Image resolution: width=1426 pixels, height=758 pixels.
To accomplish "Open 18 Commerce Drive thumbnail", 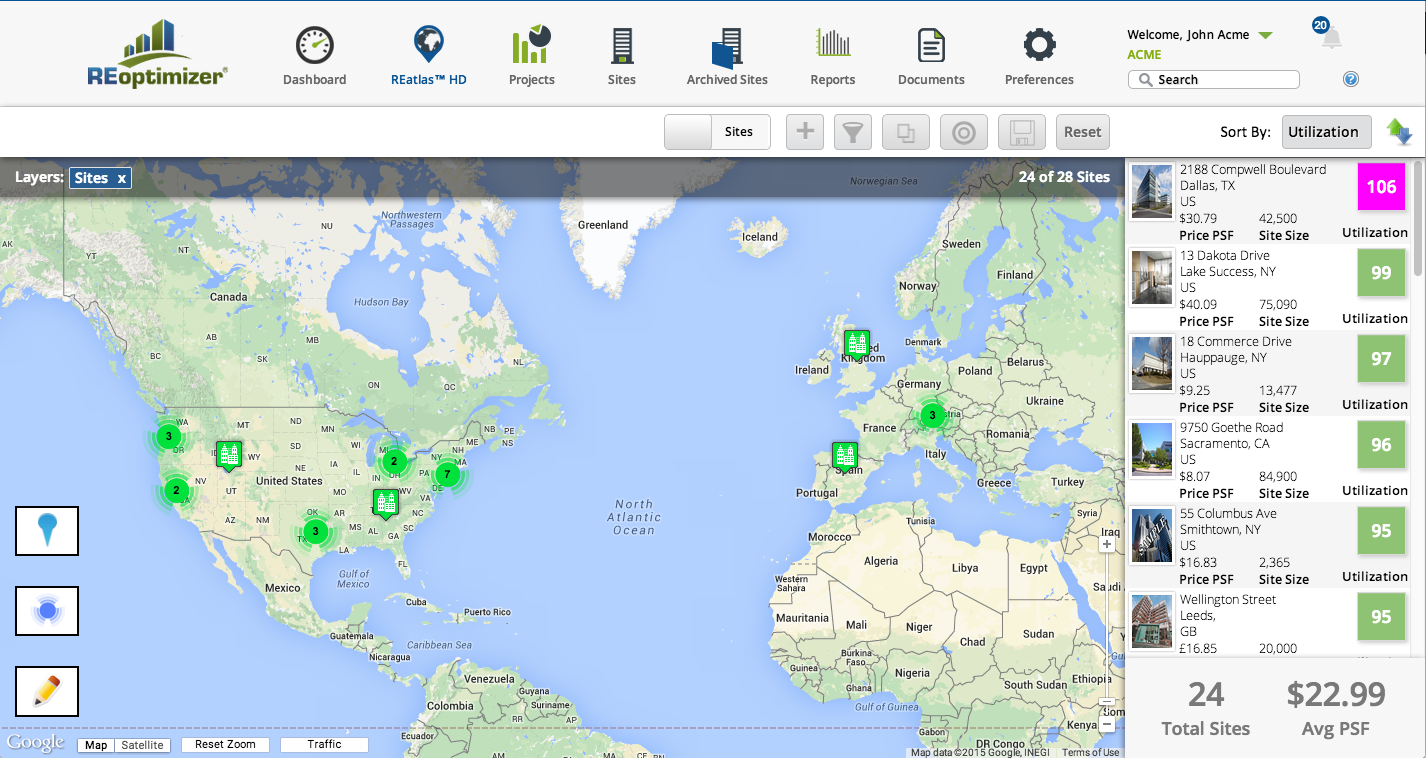I will coord(1152,363).
